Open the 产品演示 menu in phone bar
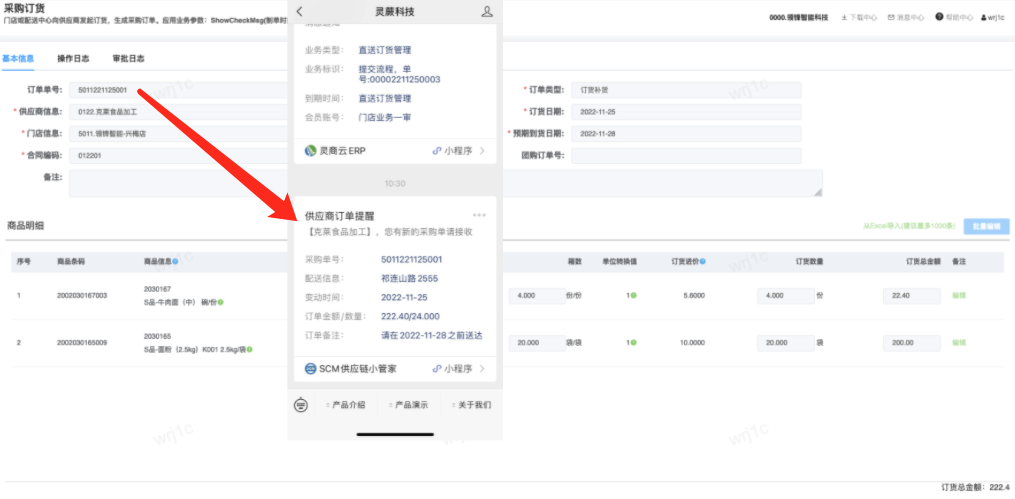Viewport: 1015px width, 499px height. pos(408,405)
